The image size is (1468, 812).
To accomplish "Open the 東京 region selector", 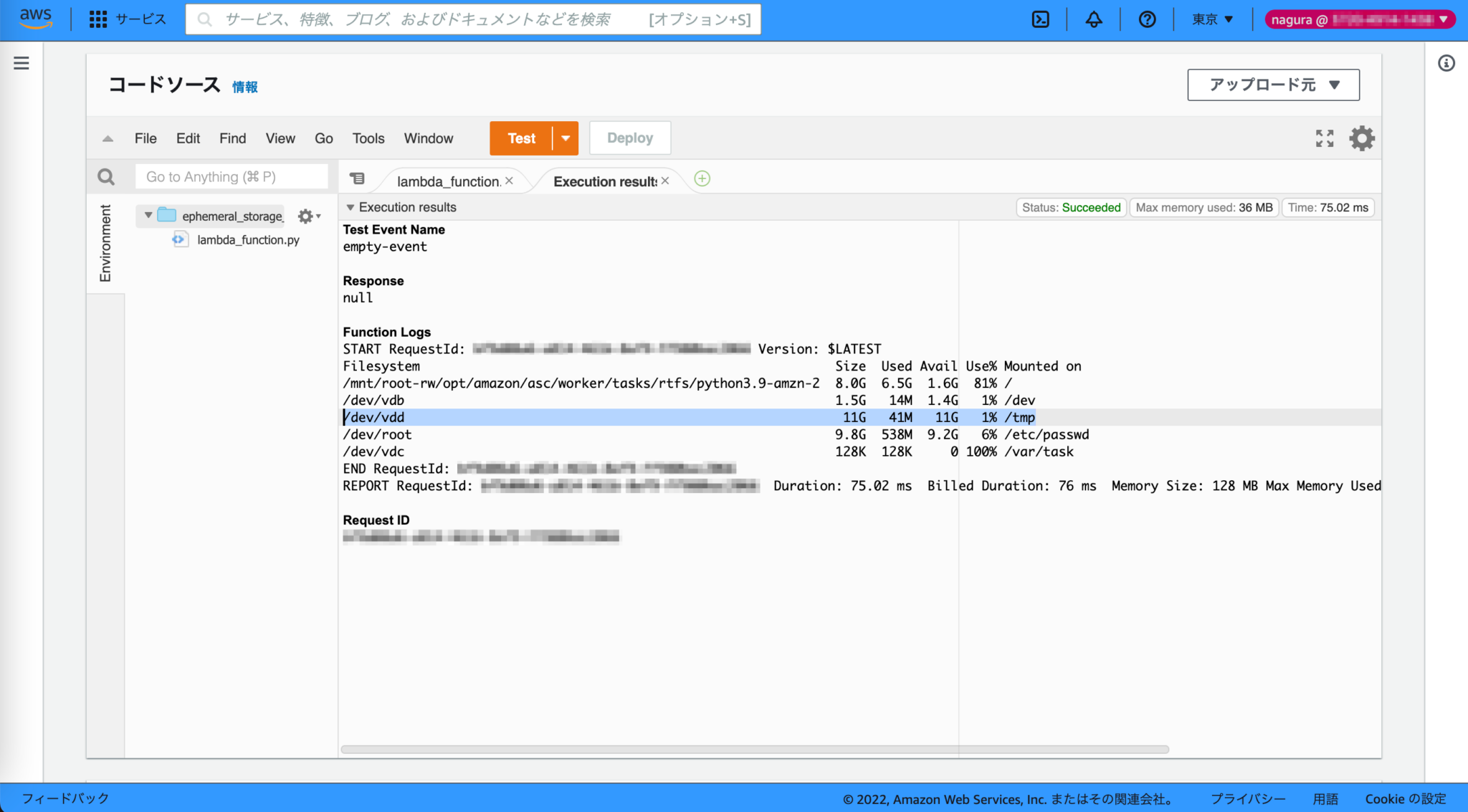I will pyautogui.click(x=1211, y=19).
